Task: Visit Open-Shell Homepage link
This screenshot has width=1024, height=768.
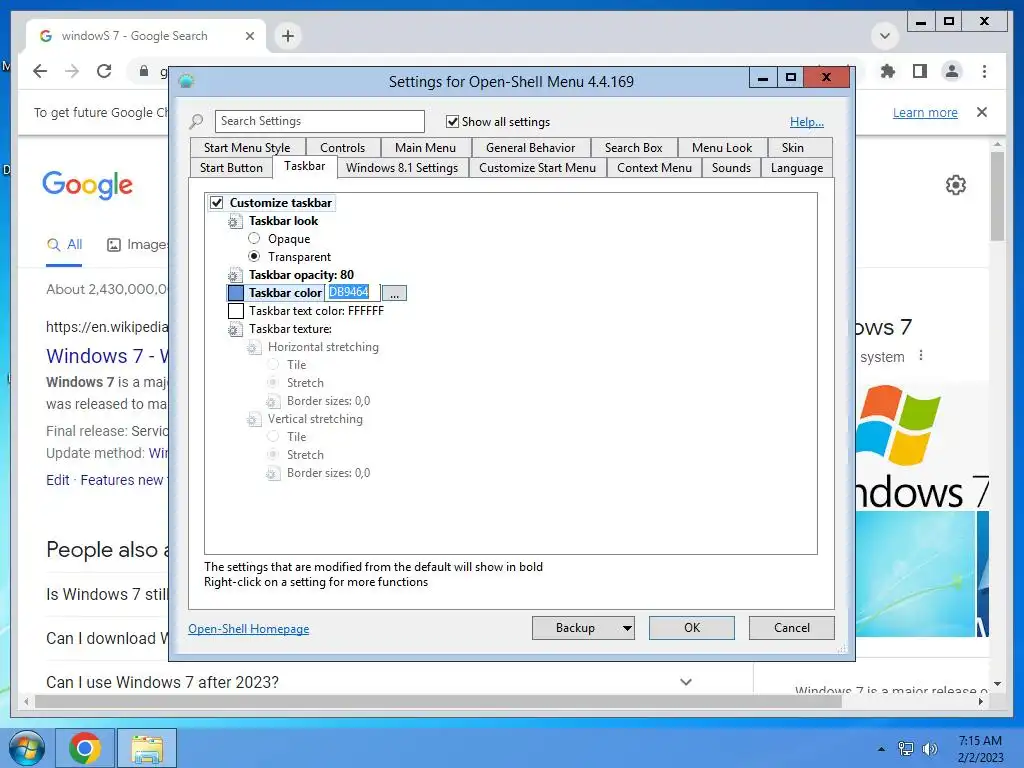Action: point(249,629)
